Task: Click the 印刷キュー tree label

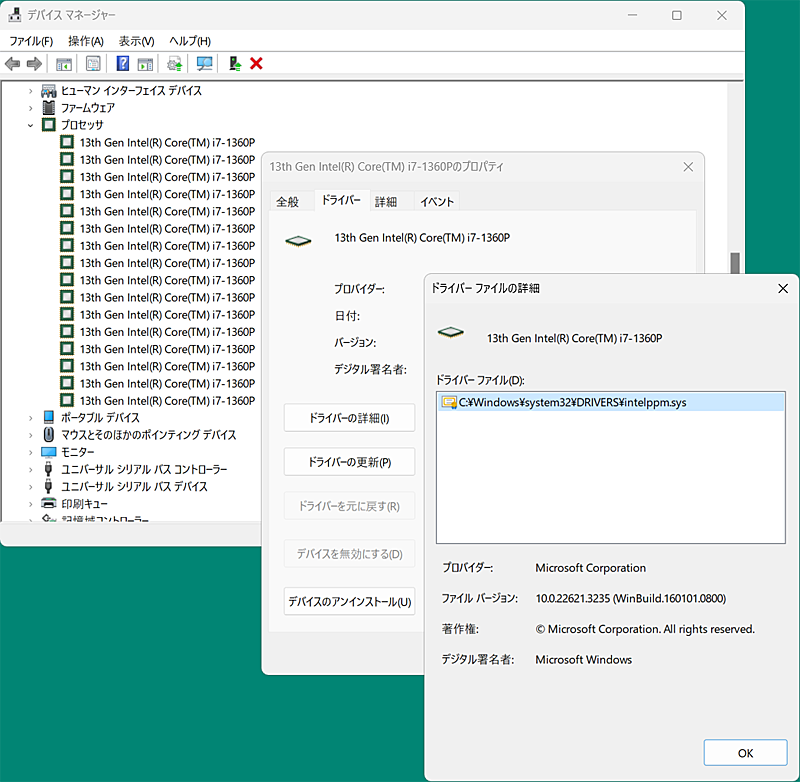Action: [84, 503]
